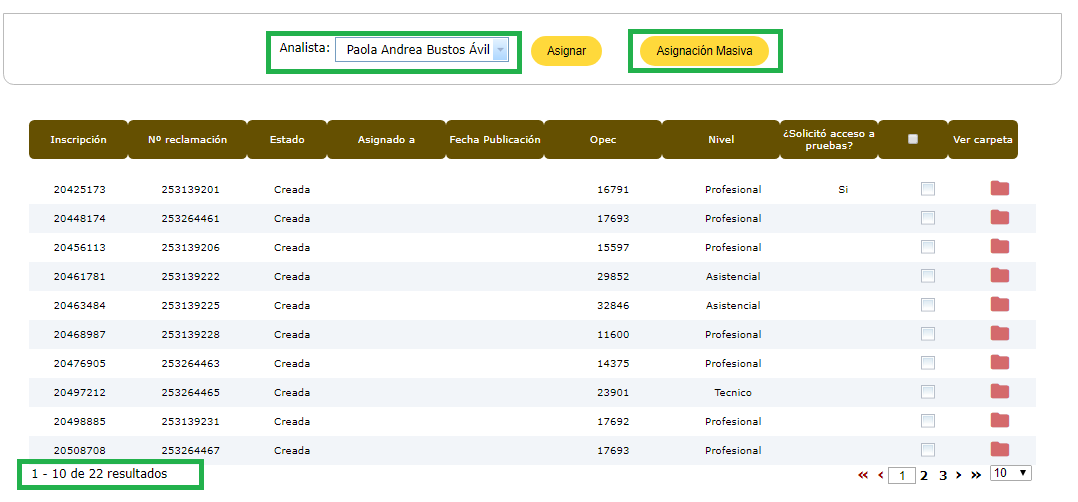The height and width of the screenshot is (502, 1078).
Task: Open folder icon for inscription 20448174
Action: click(x=999, y=218)
